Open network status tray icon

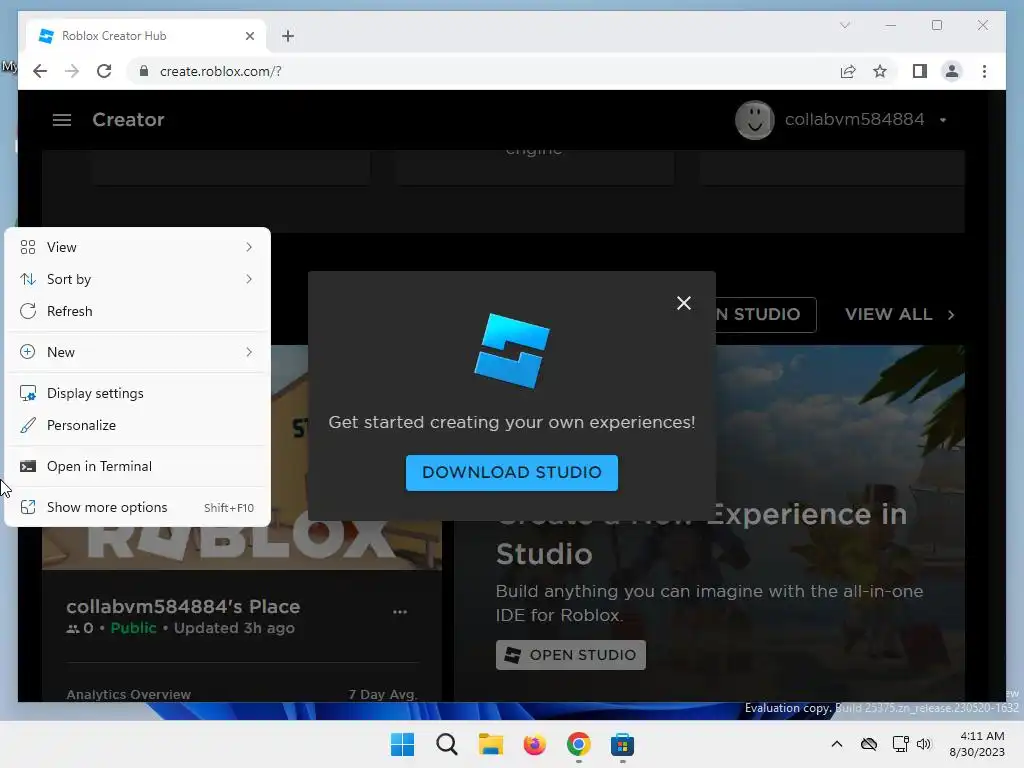tap(901, 744)
